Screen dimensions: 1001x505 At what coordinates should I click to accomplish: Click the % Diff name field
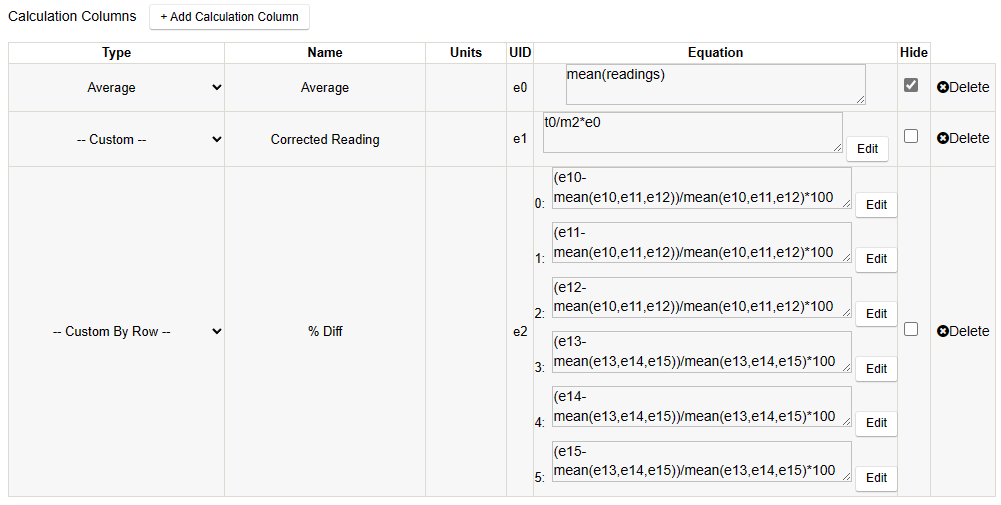point(325,332)
